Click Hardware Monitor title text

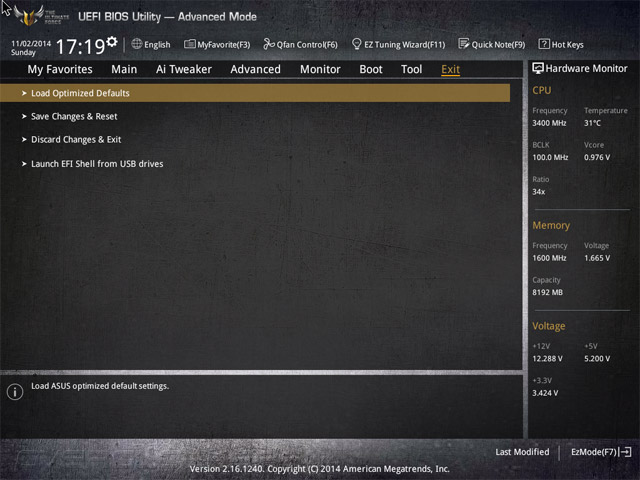587,69
